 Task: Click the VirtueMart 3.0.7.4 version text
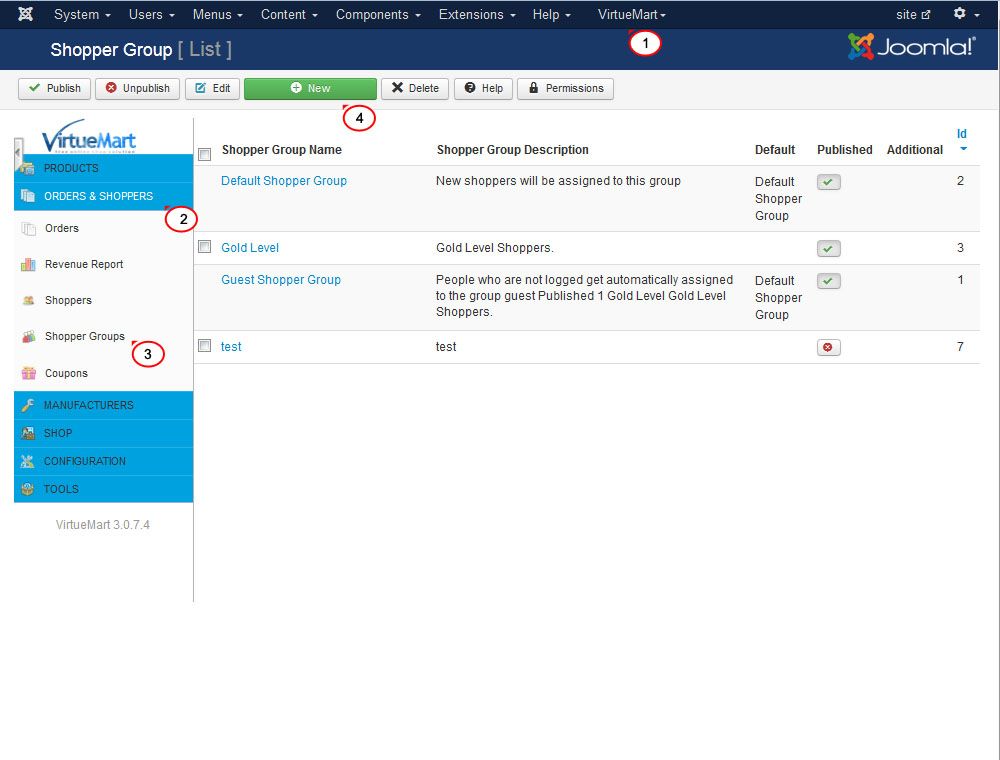[x=103, y=525]
